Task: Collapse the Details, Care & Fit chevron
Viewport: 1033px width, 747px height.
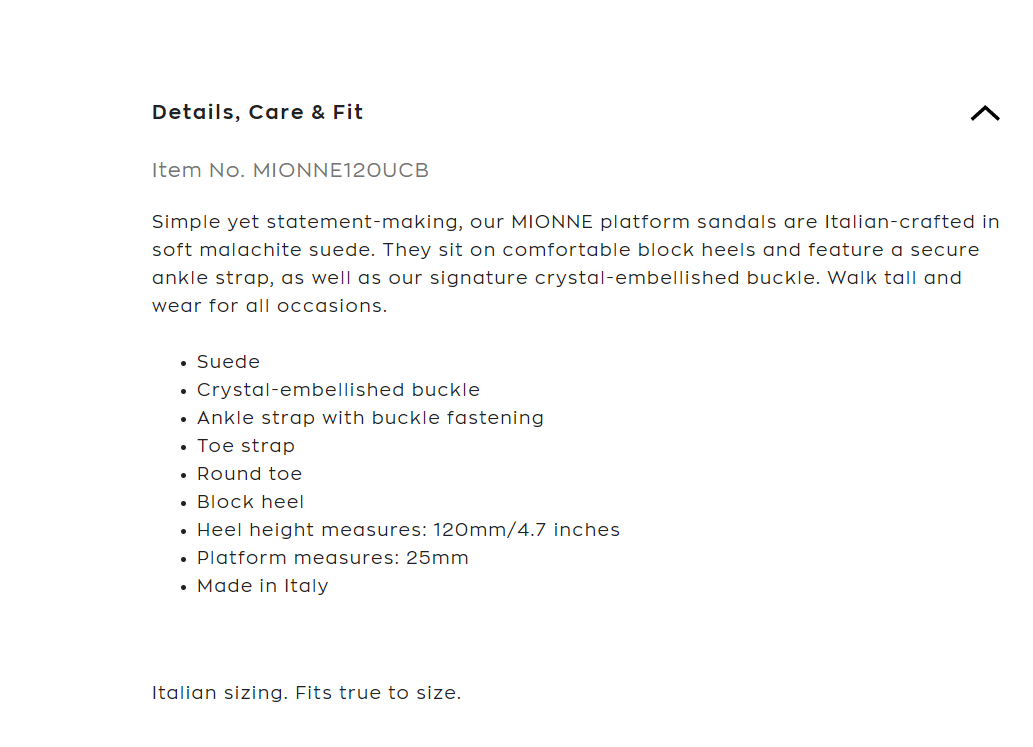Action: [984, 113]
